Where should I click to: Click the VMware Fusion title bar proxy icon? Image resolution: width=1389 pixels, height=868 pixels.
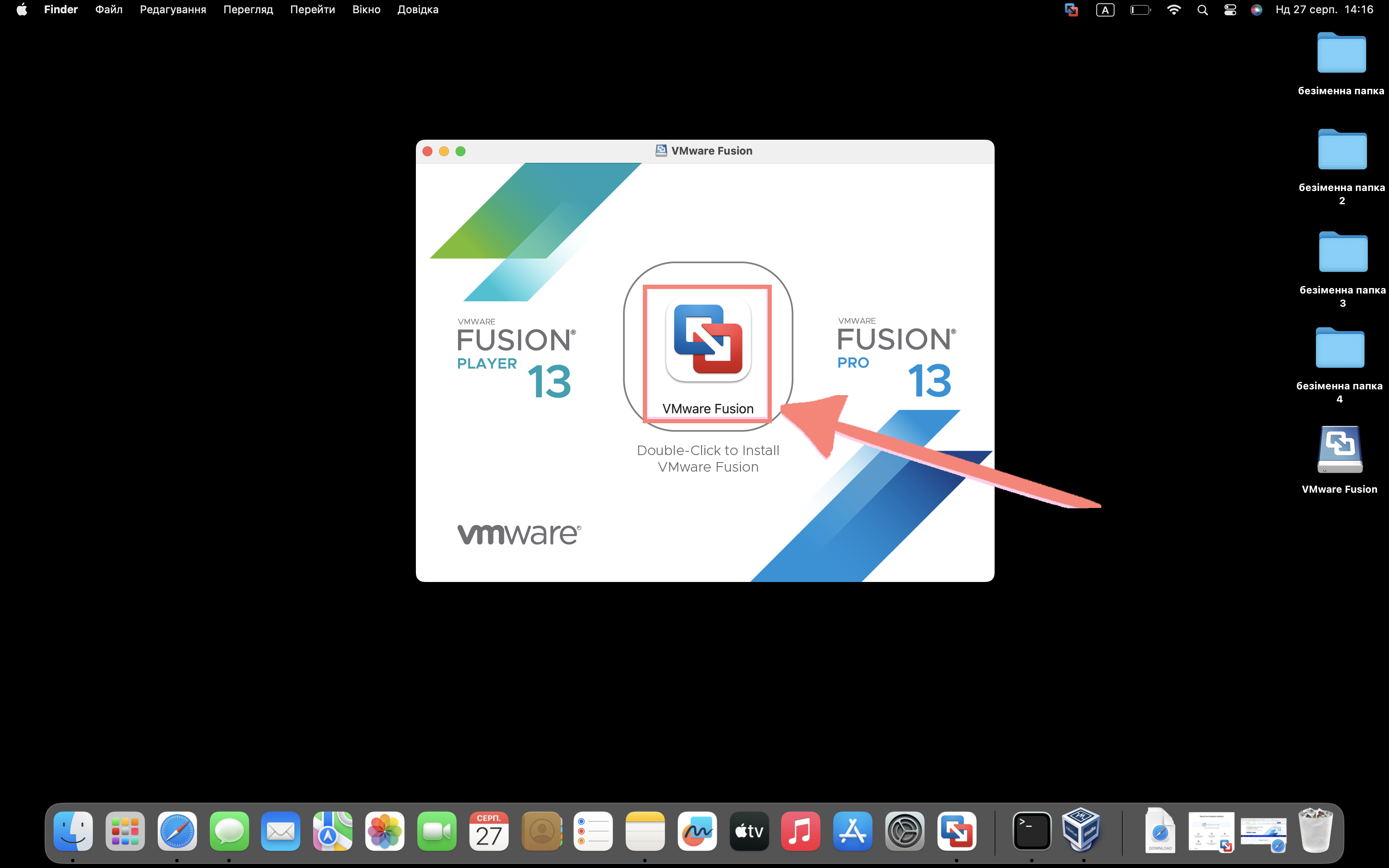[x=661, y=150]
